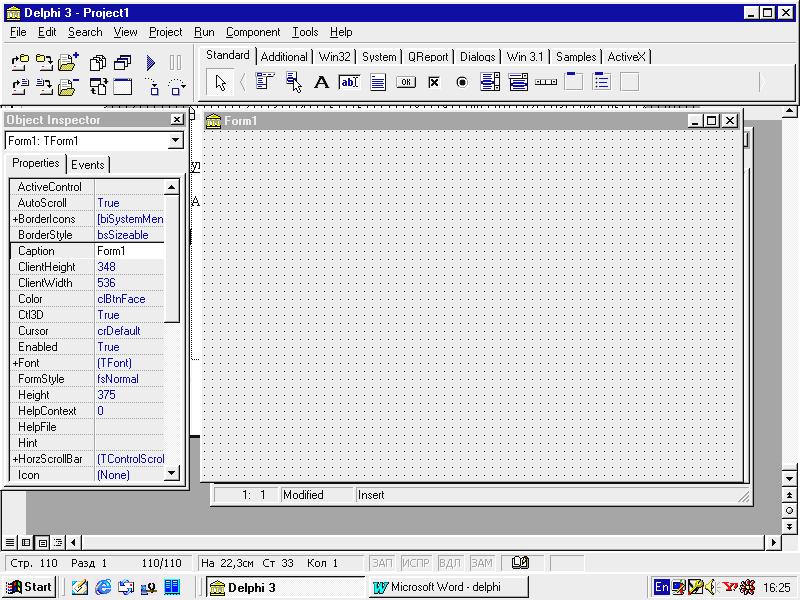Remove a file from the project
Image resolution: width=800 pixels, height=600 pixels.
[68, 87]
